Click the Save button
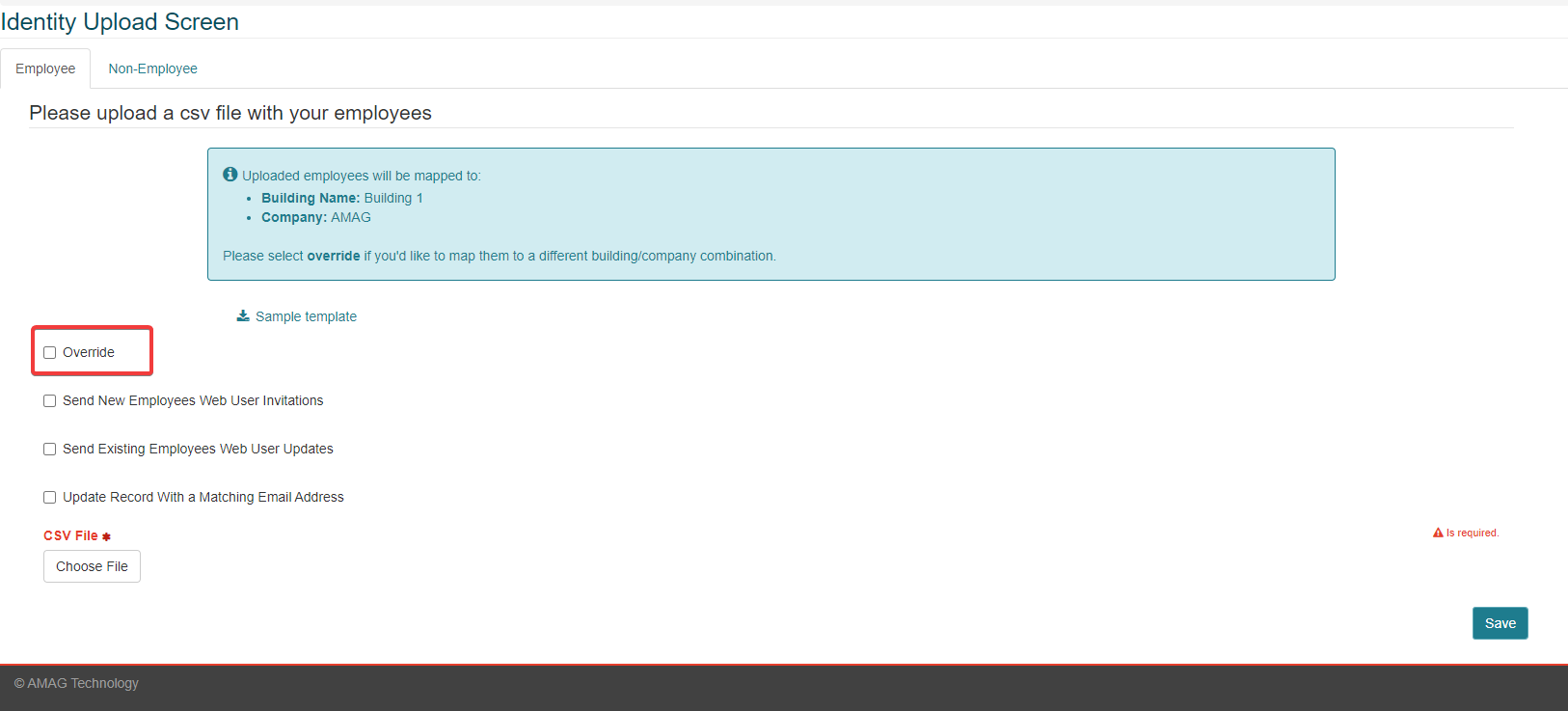The height and width of the screenshot is (711, 1568). [1500, 623]
